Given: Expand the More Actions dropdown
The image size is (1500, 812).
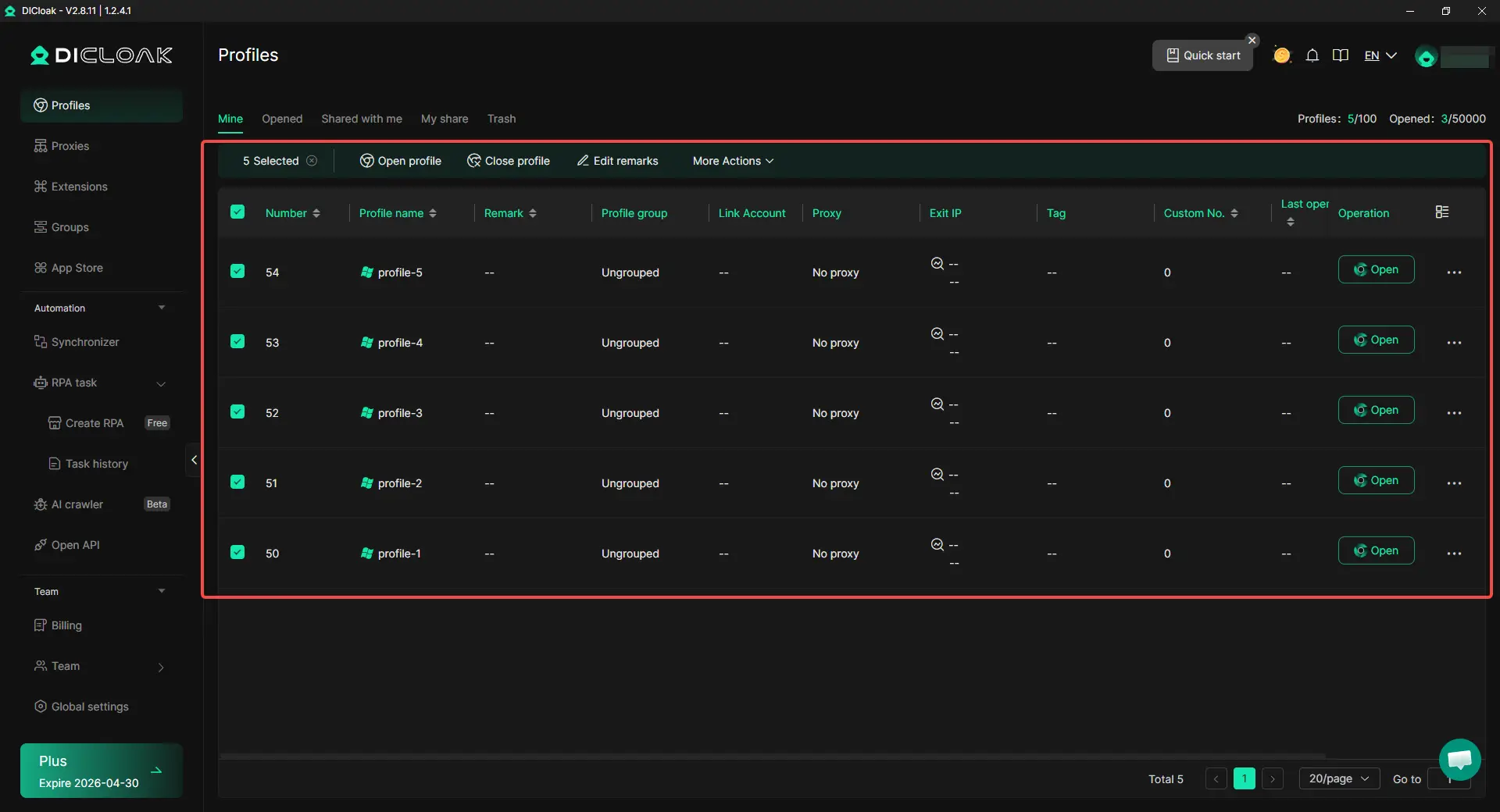Looking at the screenshot, I should (x=733, y=161).
